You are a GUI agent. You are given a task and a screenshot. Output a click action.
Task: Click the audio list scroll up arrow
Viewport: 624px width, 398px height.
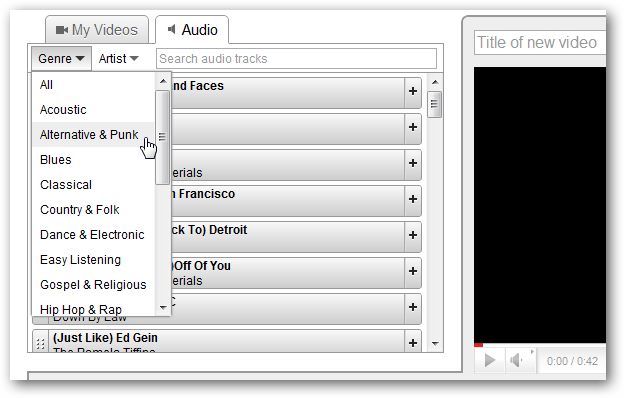pyautogui.click(x=435, y=82)
